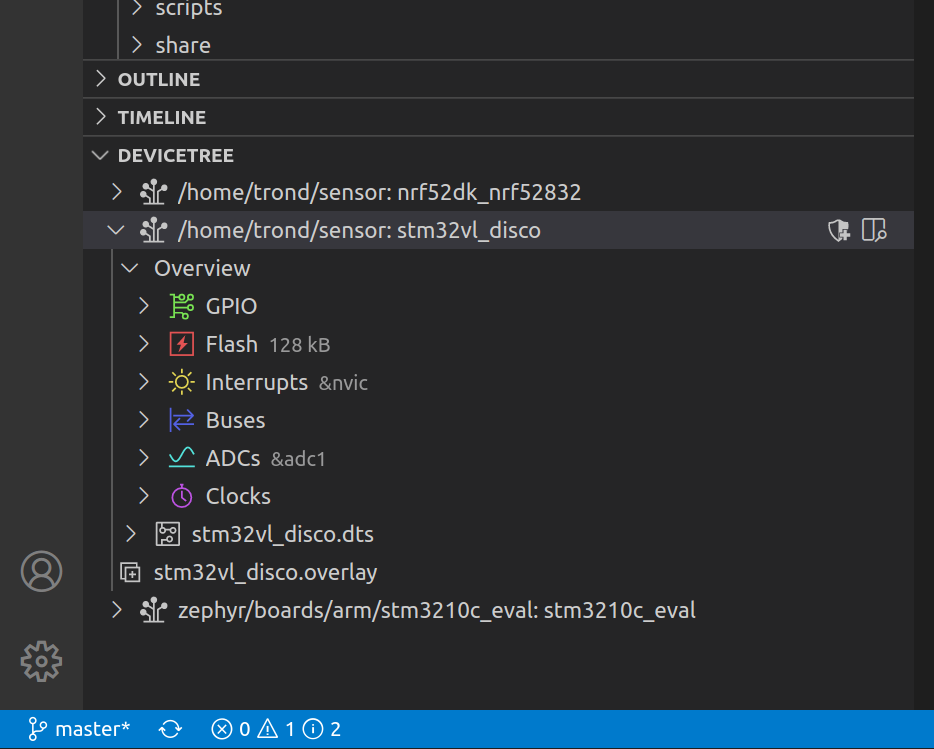
Task: Expand the TIMELINE section
Action: tap(101, 117)
